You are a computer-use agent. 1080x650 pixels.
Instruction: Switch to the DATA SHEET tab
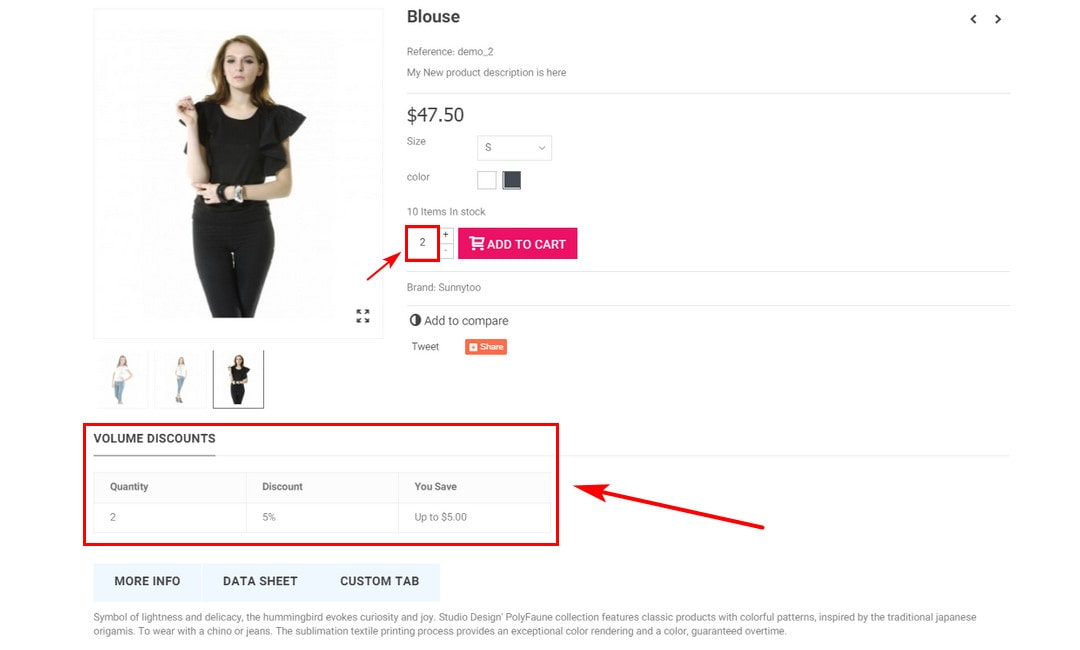pos(260,581)
